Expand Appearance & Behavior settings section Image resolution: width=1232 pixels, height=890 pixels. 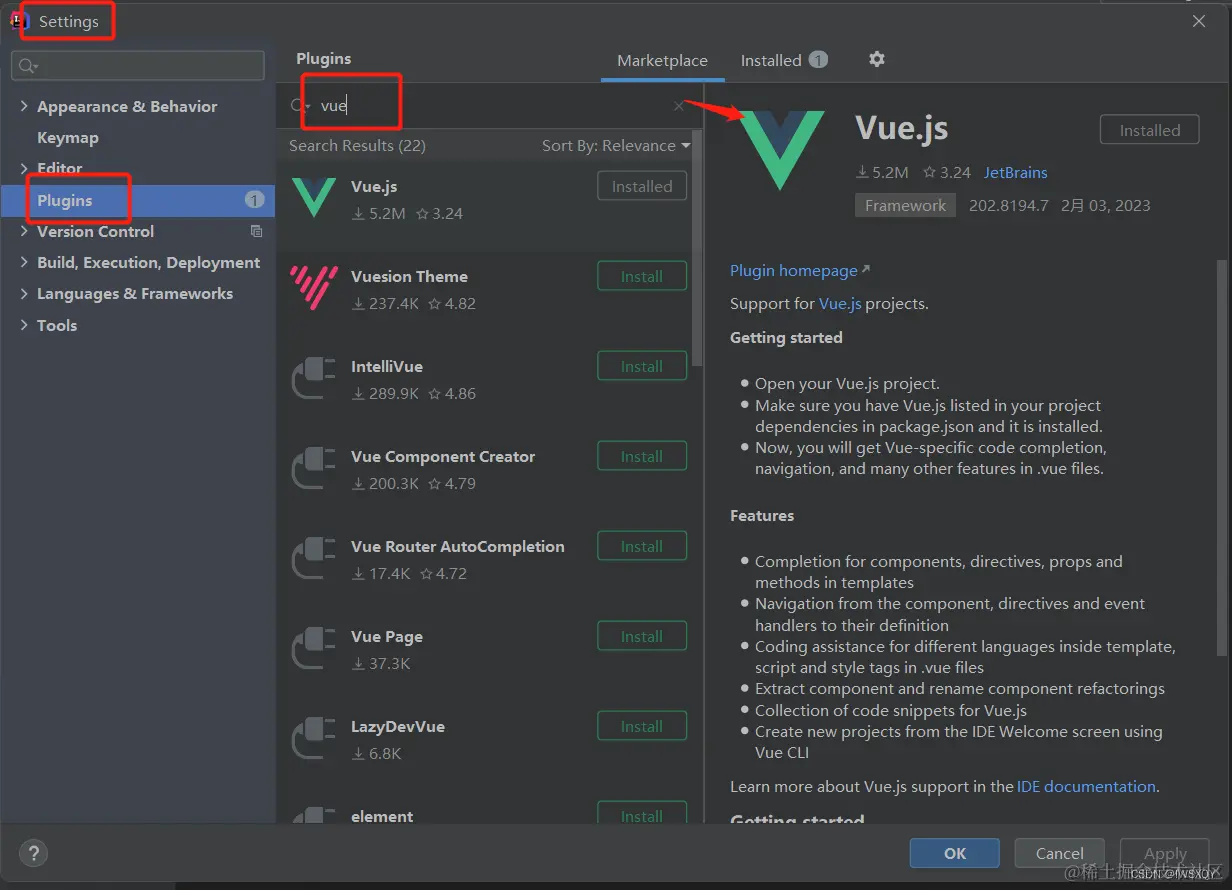tap(24, 106)
